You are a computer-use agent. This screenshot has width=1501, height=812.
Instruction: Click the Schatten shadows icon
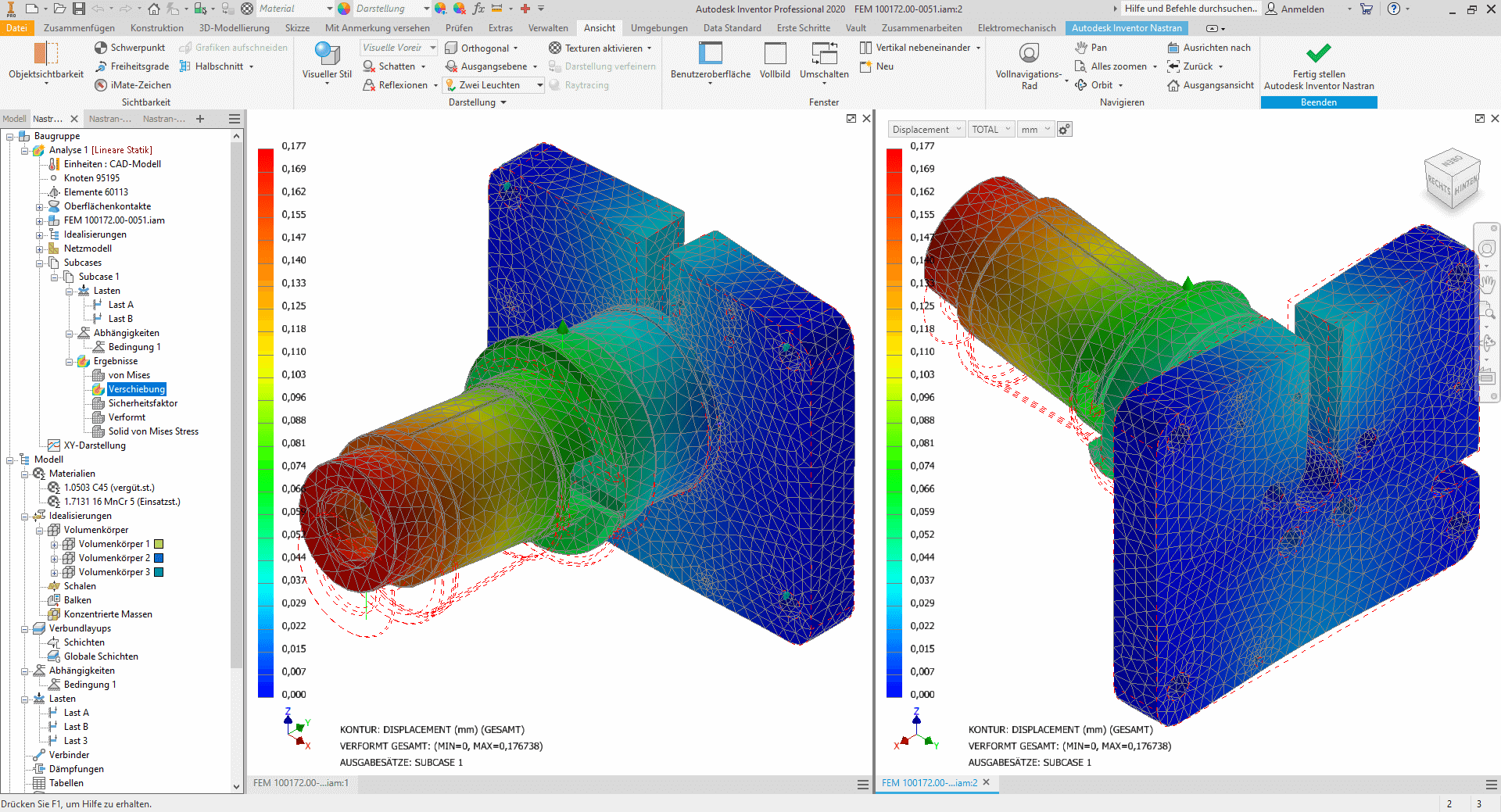tap(370, 66)
